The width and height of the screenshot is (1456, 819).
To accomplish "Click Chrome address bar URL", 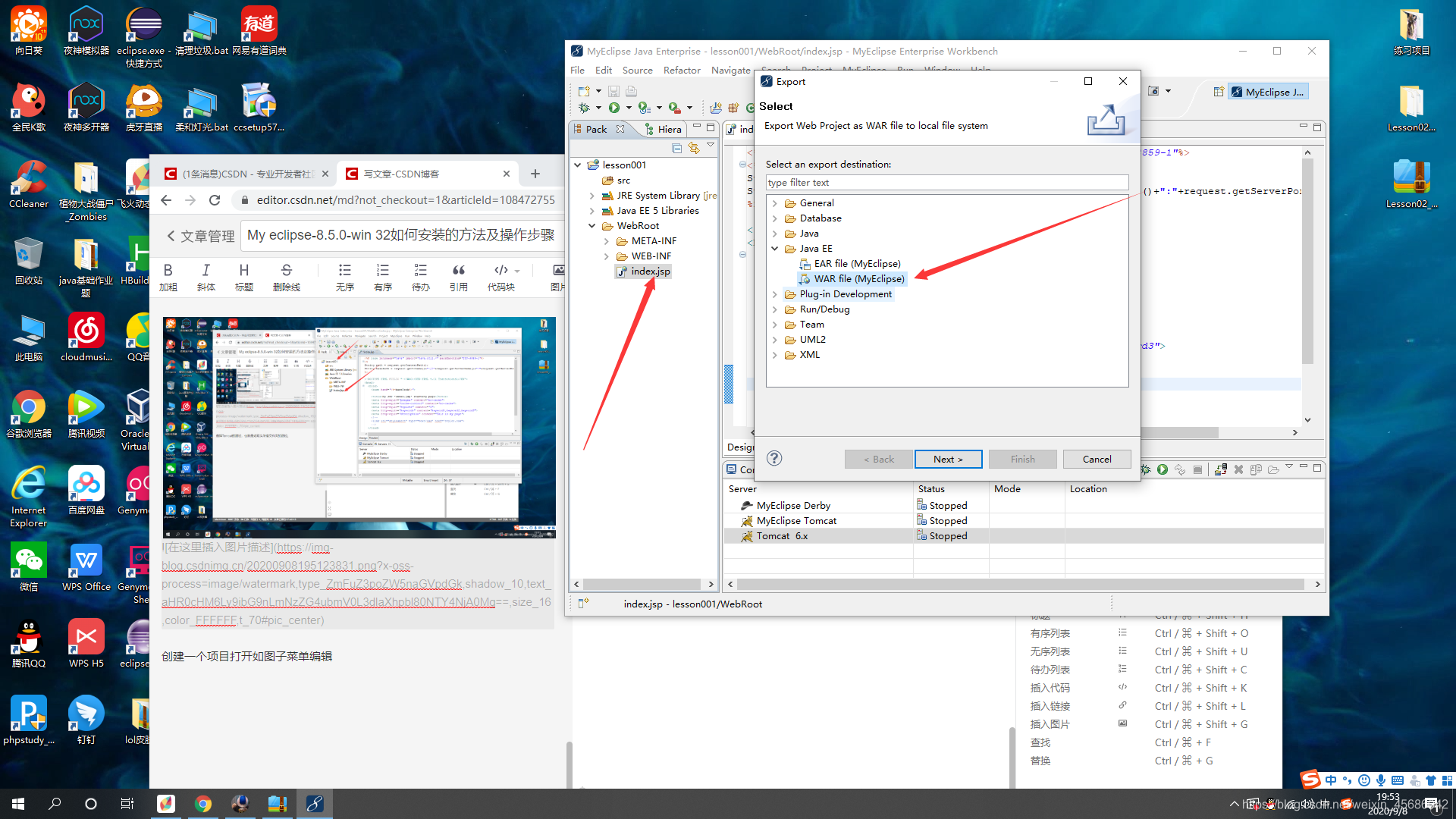I will tap(406, 200).
